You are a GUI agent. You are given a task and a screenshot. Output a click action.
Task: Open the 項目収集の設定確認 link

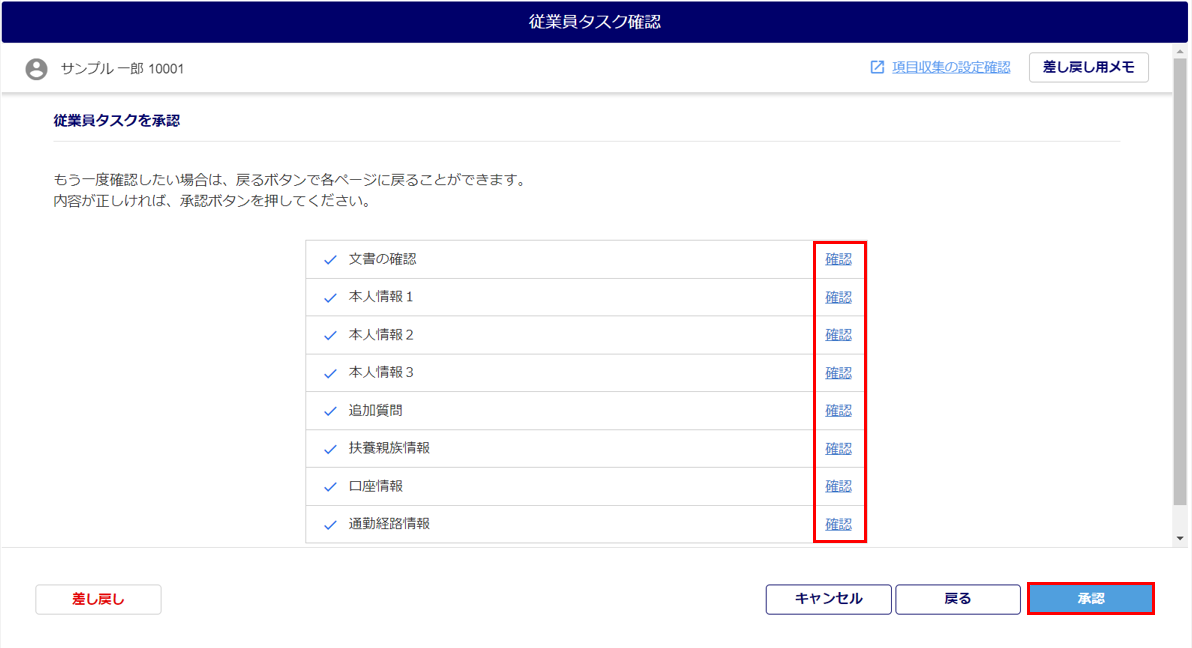(x=950, y=67)
